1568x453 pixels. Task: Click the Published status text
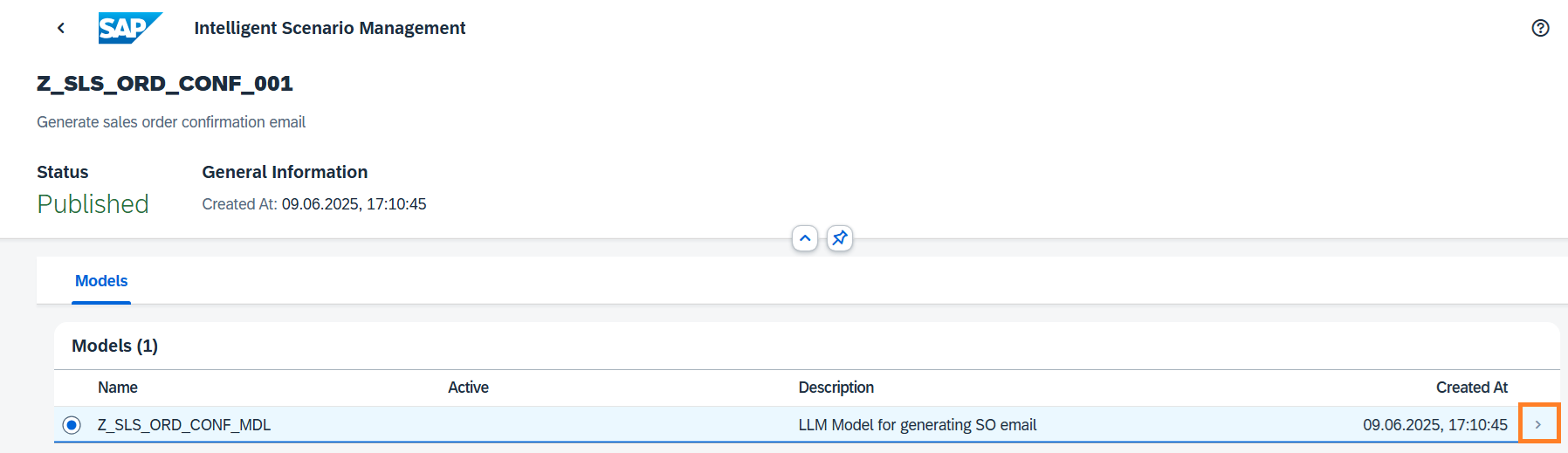[x=93, y=204]
